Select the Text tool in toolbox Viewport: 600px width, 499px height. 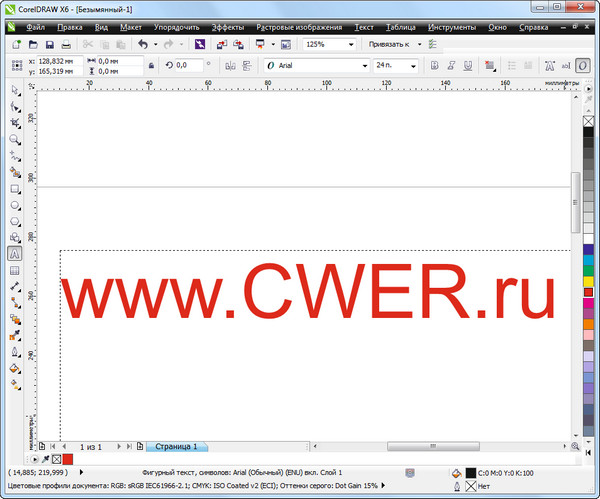[15, 254]
